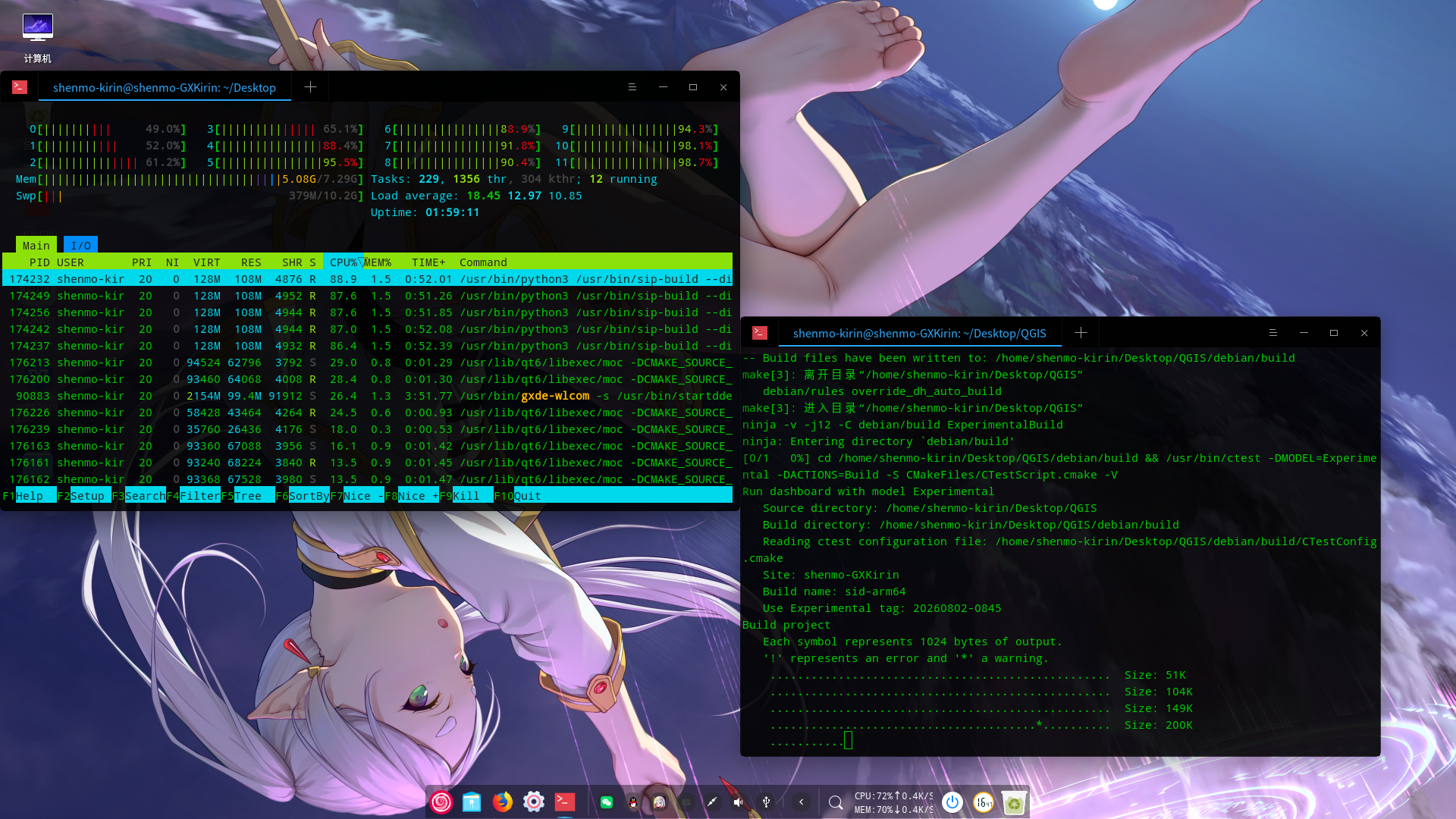Select process 174232 sip-build row
This screenshot has width=1456, height=819.
click(367, 279)
